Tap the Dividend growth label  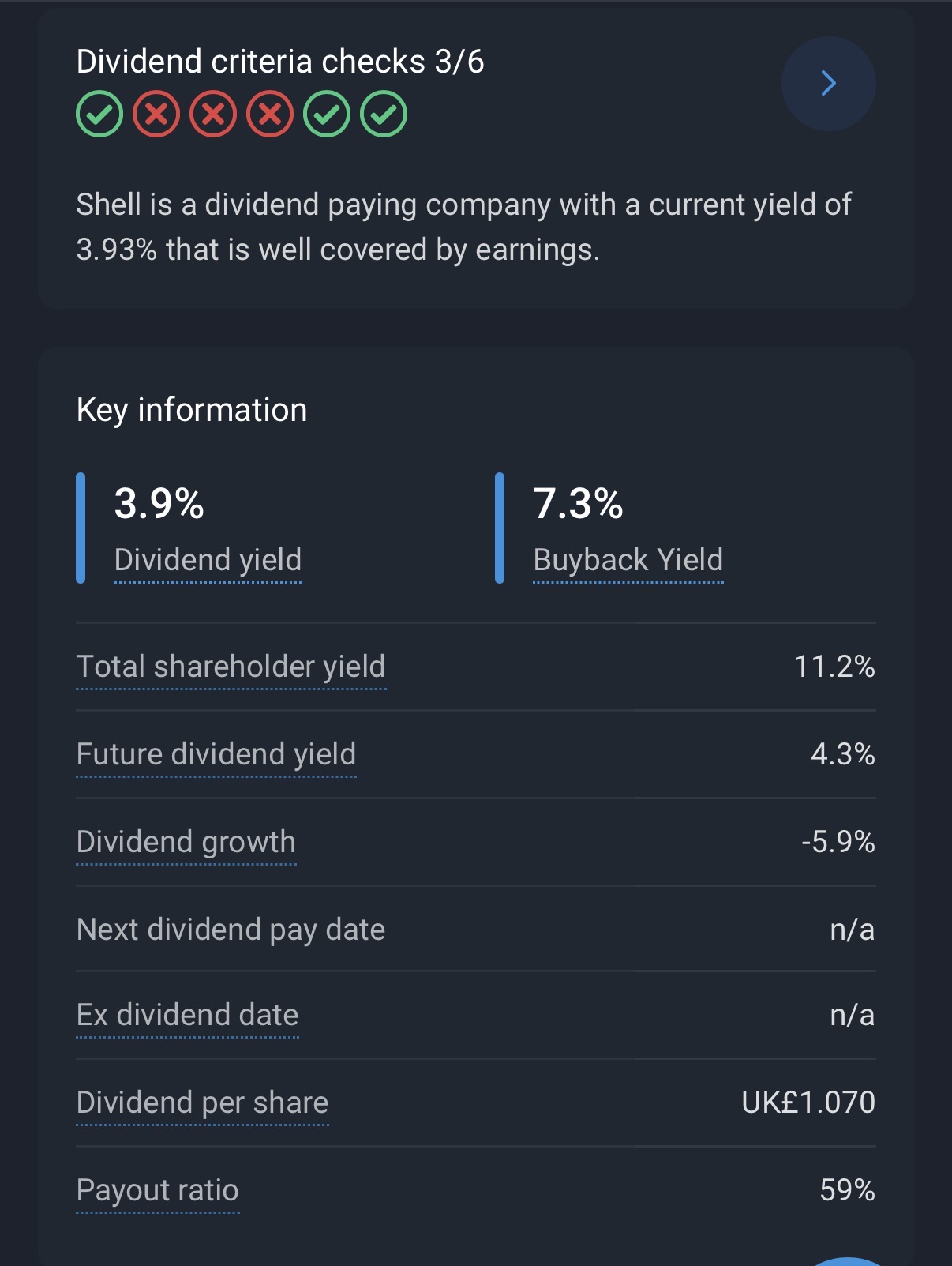click(186, 843)
